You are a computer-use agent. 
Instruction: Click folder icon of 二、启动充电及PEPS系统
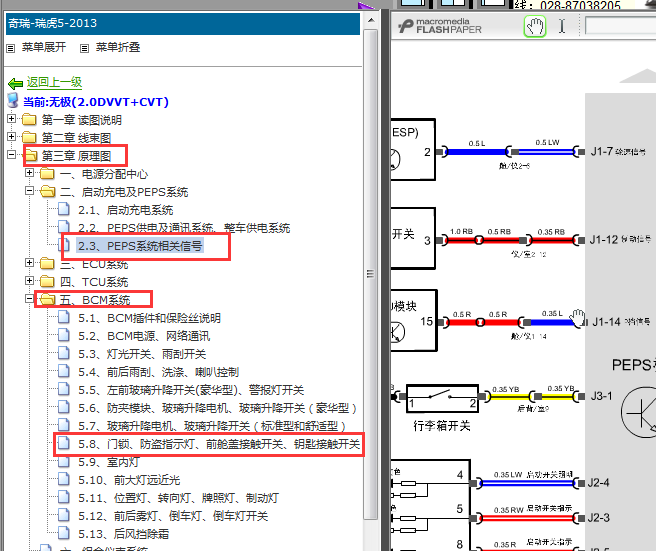(x=47, y=192)
